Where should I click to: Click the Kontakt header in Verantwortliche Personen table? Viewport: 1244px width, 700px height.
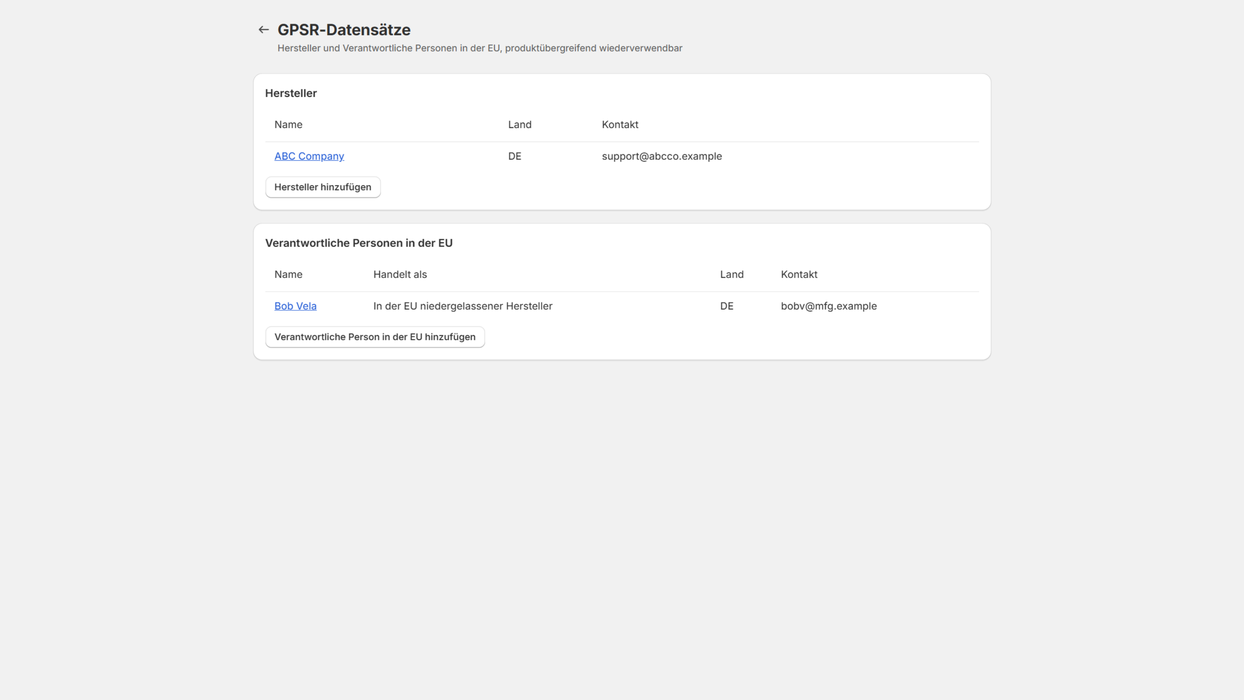[799, 274]
